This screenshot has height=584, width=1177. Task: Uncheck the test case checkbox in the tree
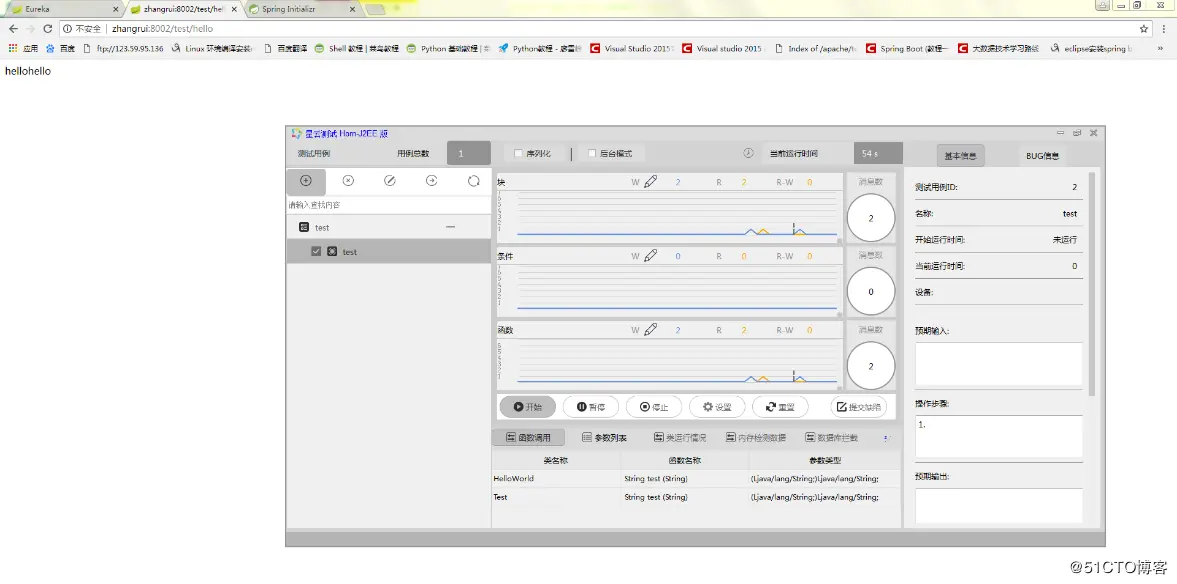316,251
